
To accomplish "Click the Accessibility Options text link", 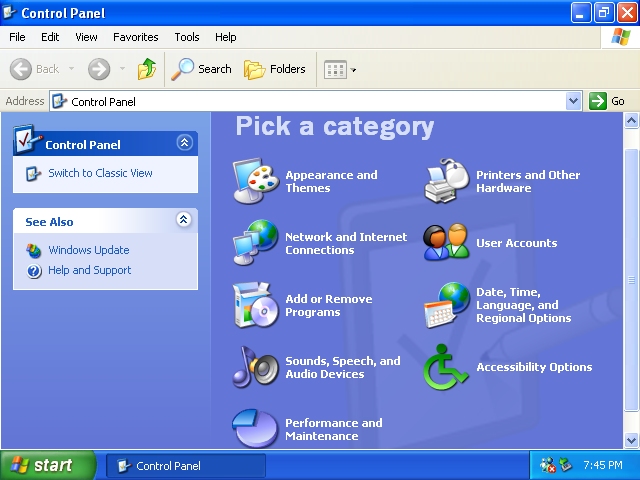I will coord(534,367).
